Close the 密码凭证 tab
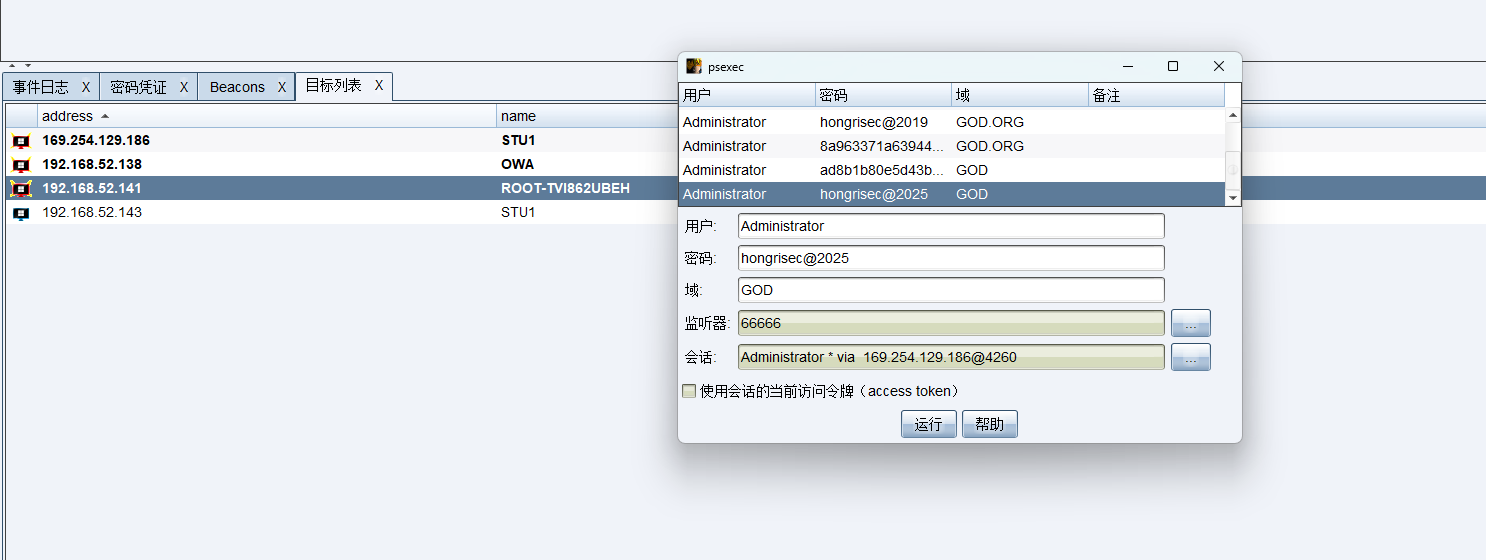 point(184,87)
